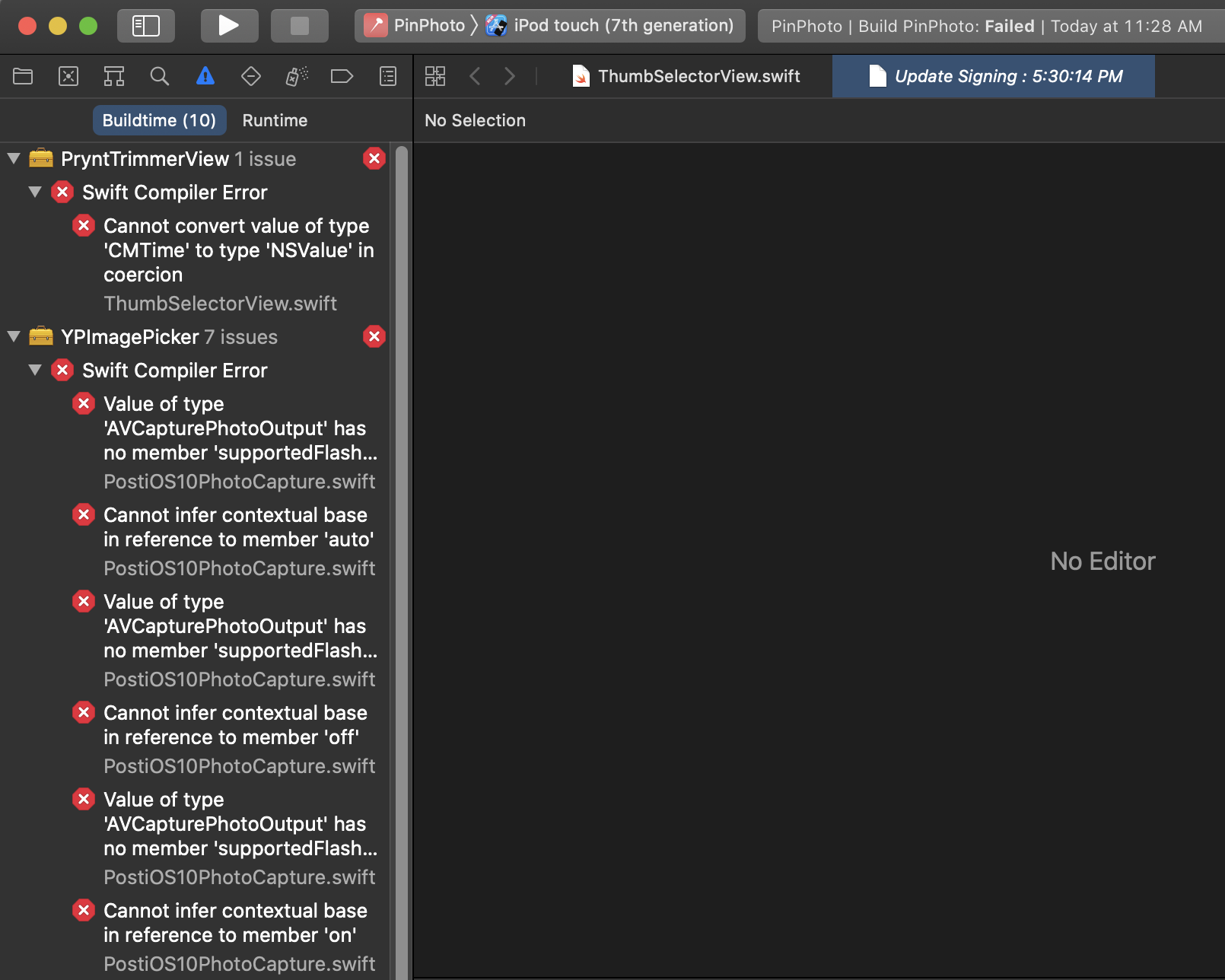Select PryntTrimmerView 1 issue row
The height and width of the screenshot is (980, 1225).
click(x=196, y=159)
